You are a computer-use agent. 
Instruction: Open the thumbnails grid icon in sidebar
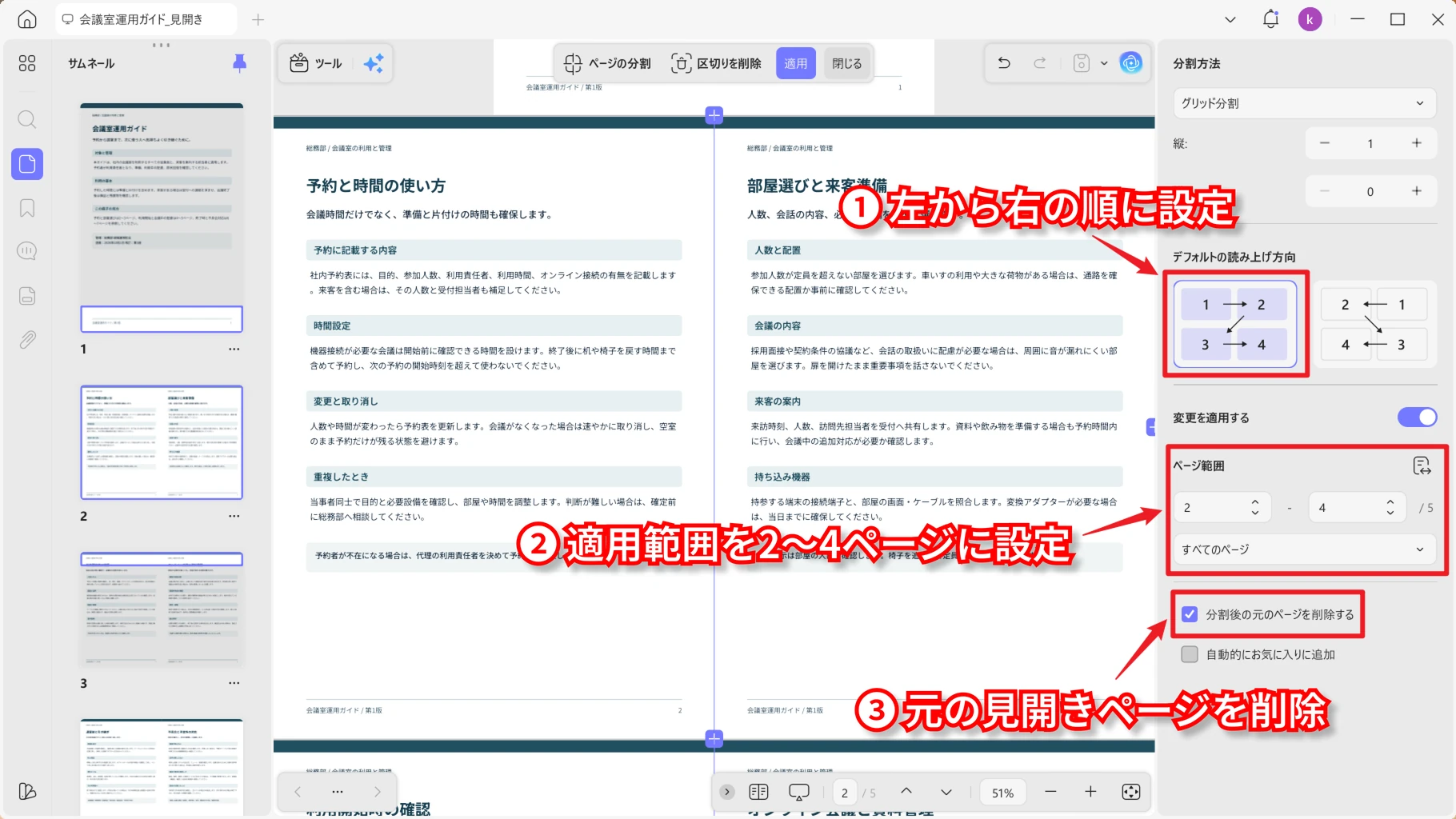(27, 63)
